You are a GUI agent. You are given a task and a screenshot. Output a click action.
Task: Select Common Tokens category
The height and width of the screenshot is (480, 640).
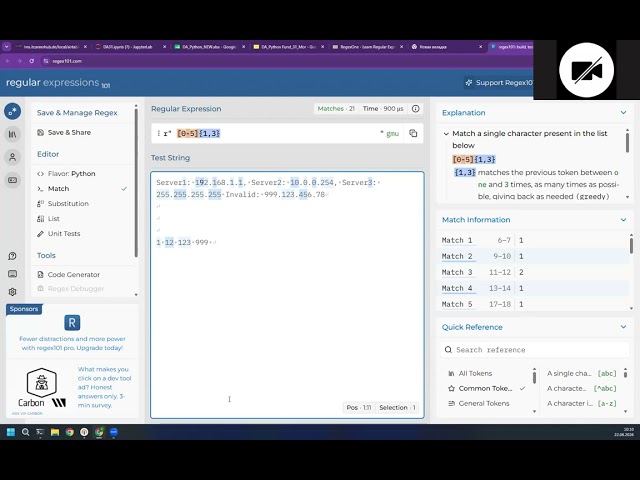pos(486,388)
